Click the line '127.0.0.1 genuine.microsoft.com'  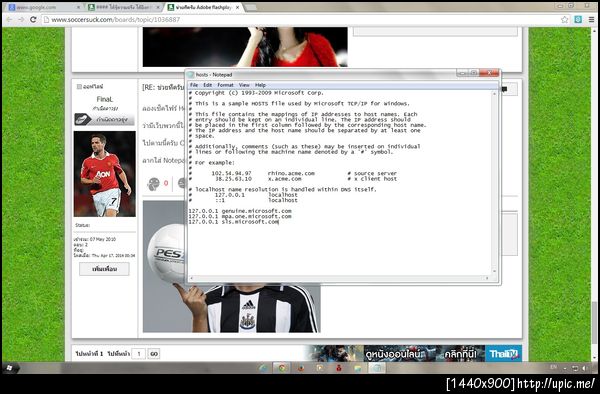[240, 211]
